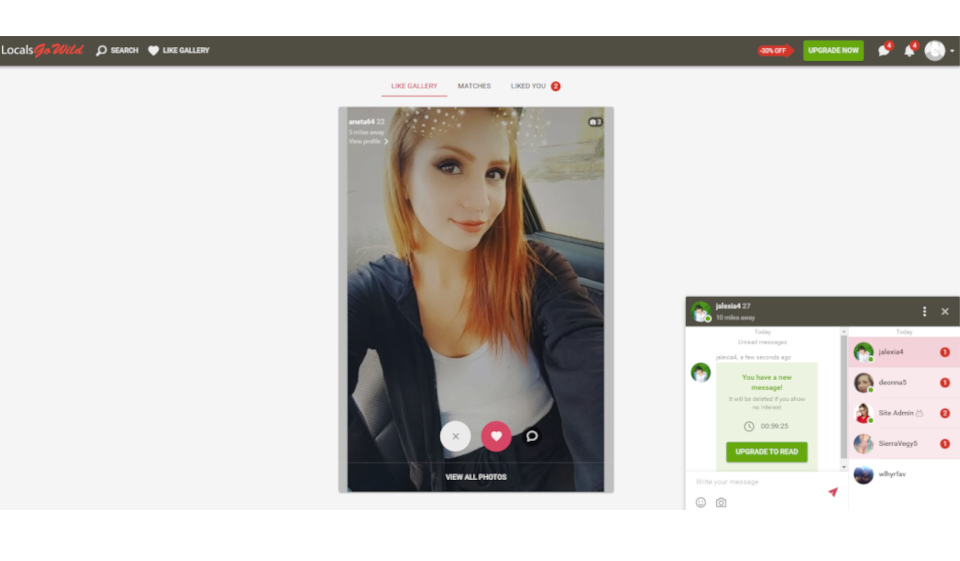Expand View profile chevron for aneta64
This screenshot has width=960, height=561.
click(386, 142)
